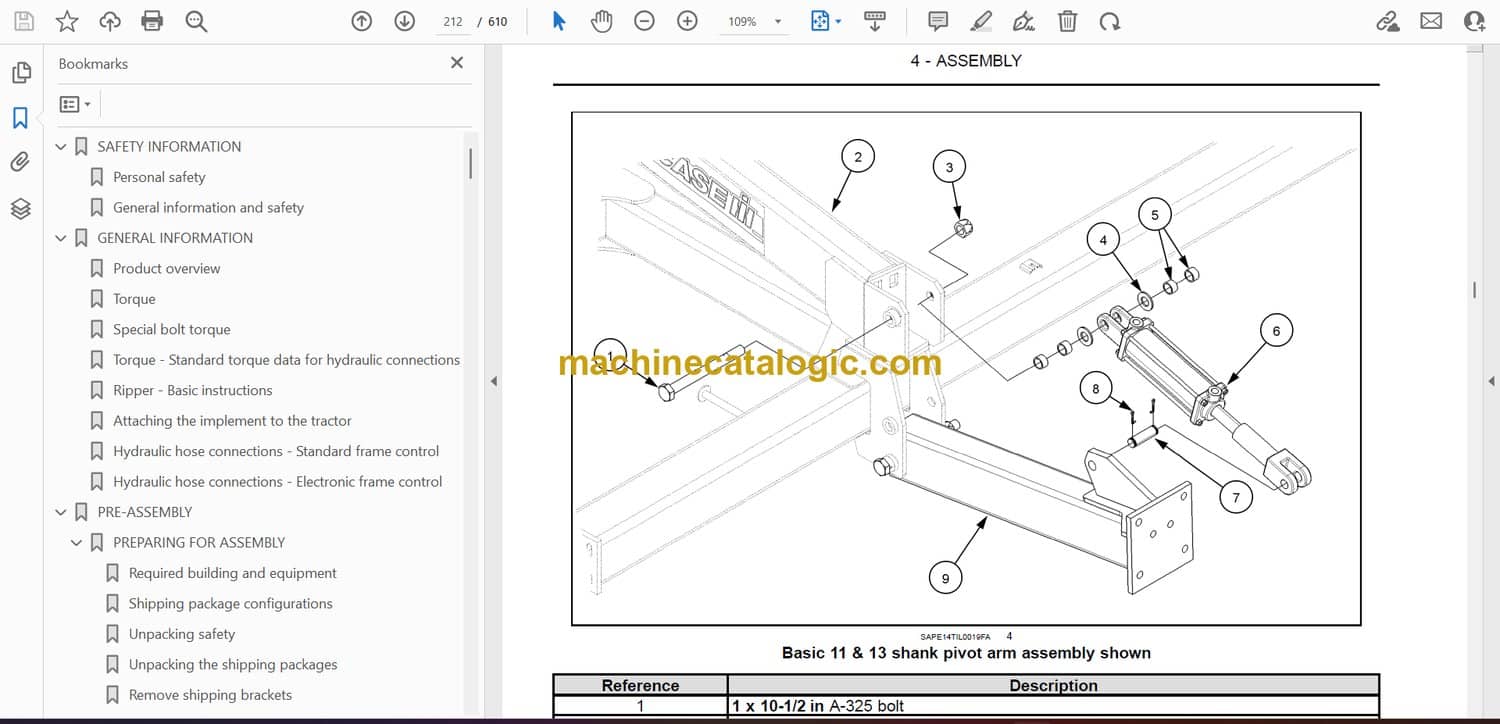Collapse the GENERAL INFORMATION bookmark group
Image resolution: width=1500 pixels, height=724 pixels.
pos(61,238)
